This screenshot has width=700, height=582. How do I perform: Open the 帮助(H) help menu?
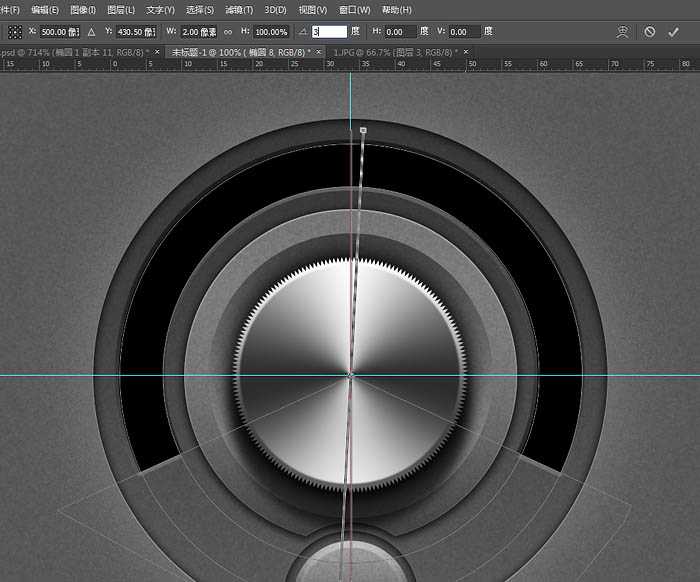pyautogui.click(x=397, y=10)
